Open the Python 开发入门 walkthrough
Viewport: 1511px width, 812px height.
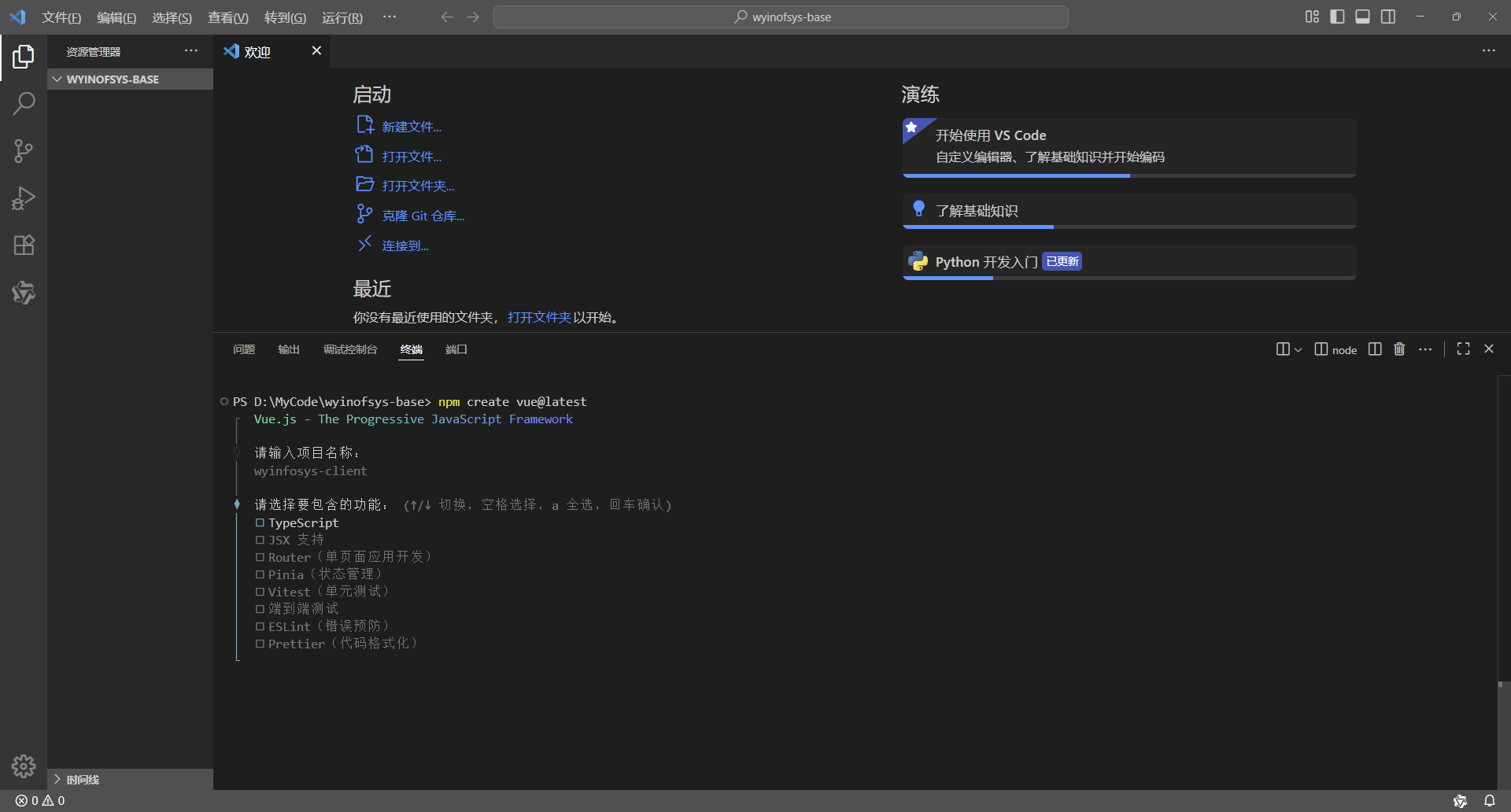1129,262
